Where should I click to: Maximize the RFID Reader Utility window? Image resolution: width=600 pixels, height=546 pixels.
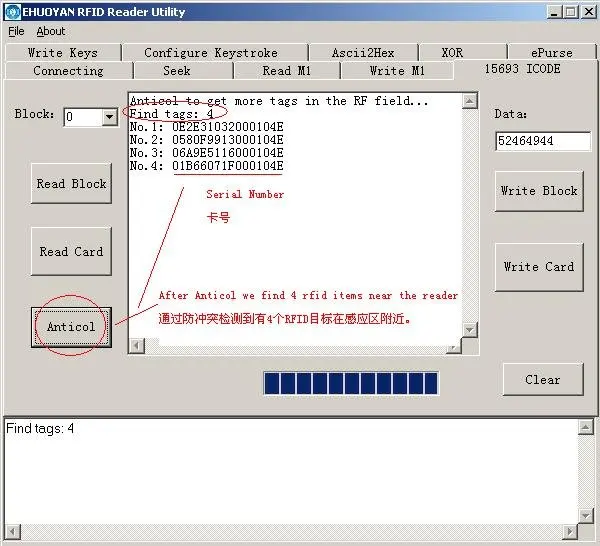(571, 12)
